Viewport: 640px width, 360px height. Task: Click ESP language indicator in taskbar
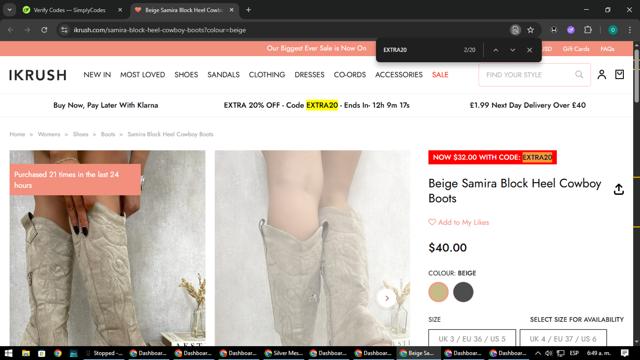pos(574,353)
